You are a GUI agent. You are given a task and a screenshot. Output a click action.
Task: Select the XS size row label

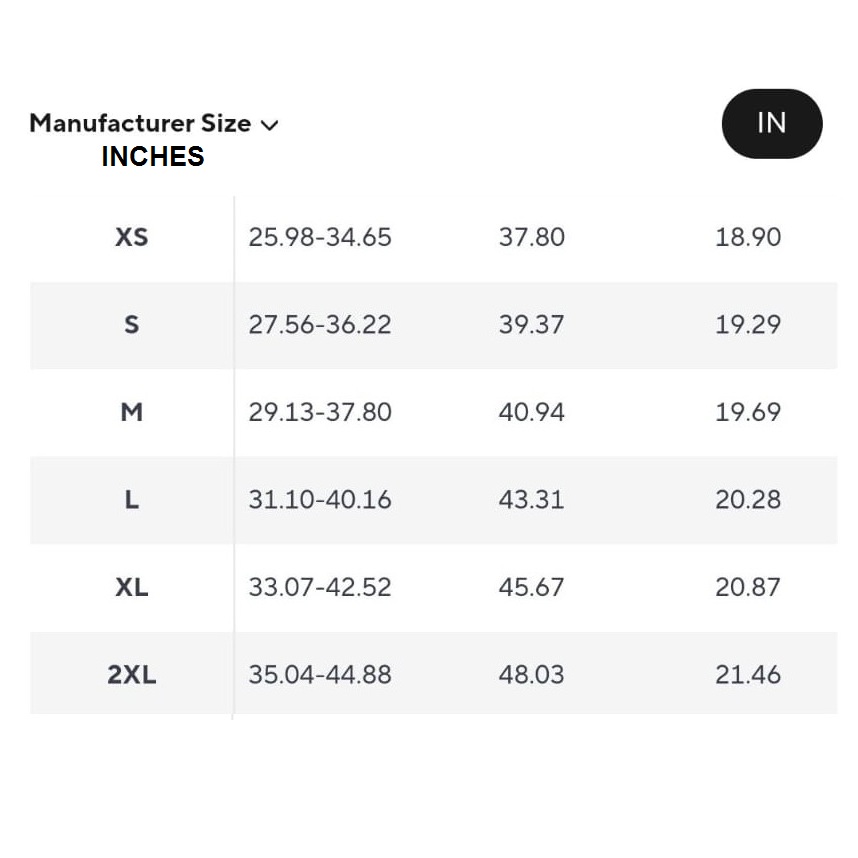132,237
